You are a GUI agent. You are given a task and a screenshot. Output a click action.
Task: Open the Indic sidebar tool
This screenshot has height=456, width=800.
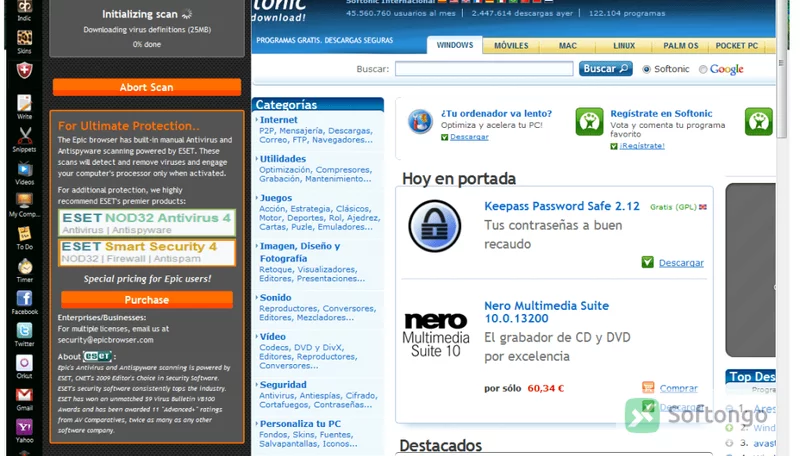[24, 10]
